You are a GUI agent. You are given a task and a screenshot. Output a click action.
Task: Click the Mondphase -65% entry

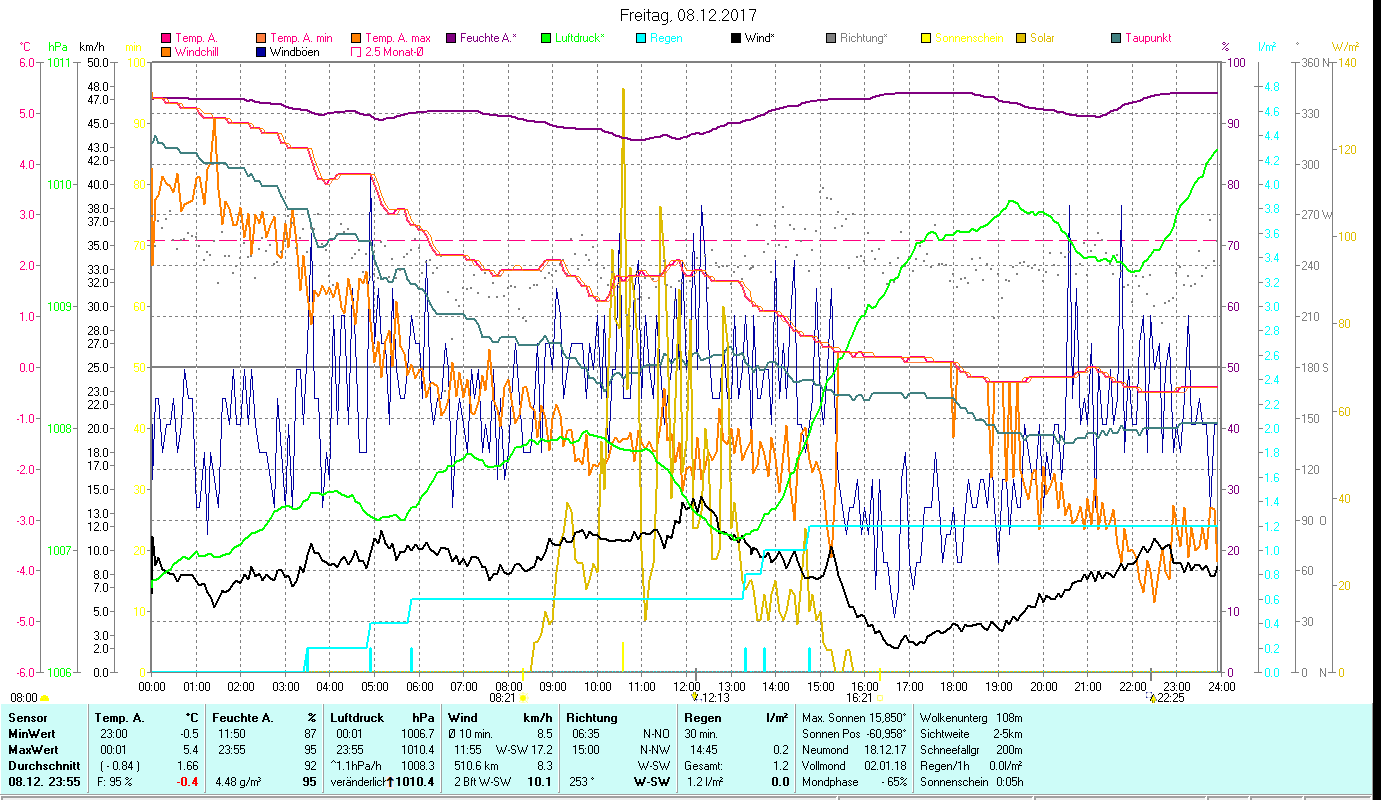coord(855,782)
